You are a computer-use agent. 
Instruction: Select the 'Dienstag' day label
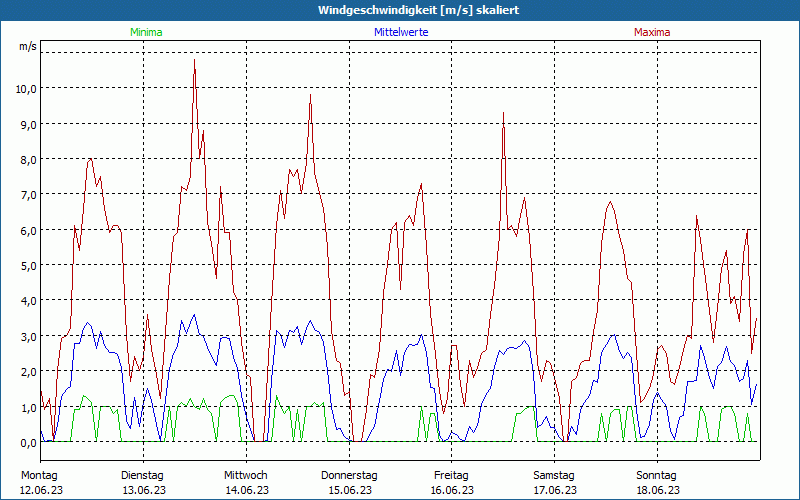click(x=142, y=475)
